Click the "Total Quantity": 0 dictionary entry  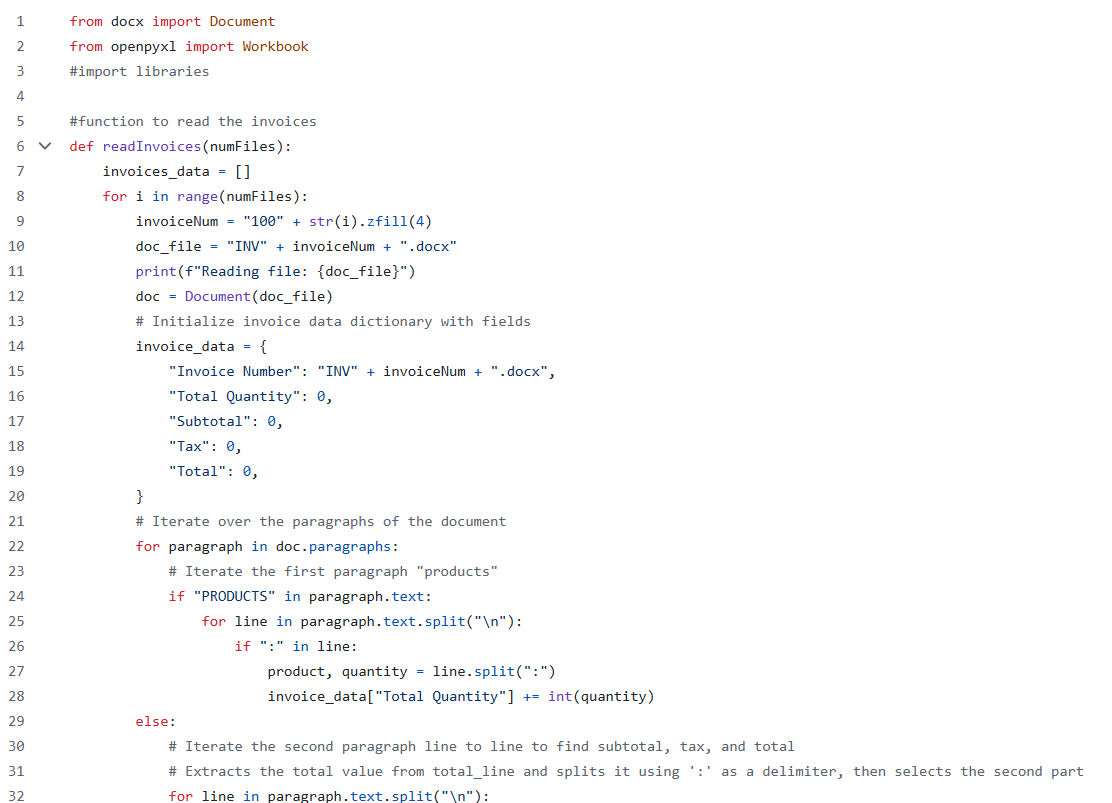click(x=250, y=397)
